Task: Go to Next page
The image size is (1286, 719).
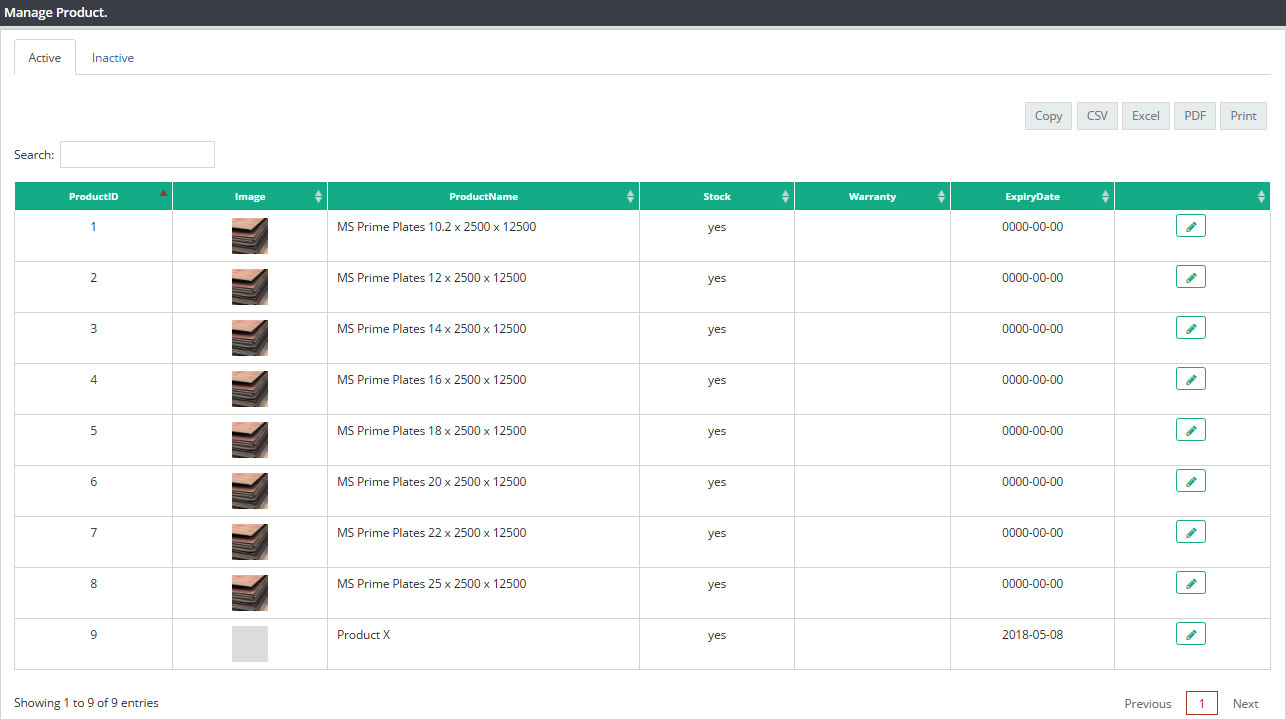Action: click(1245, 703)
